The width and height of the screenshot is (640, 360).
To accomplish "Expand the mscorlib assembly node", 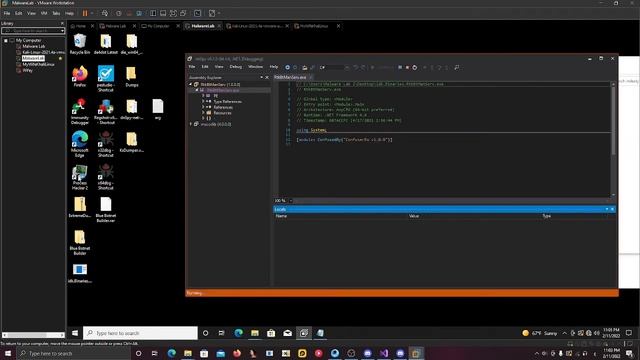I will coord(191,124).
